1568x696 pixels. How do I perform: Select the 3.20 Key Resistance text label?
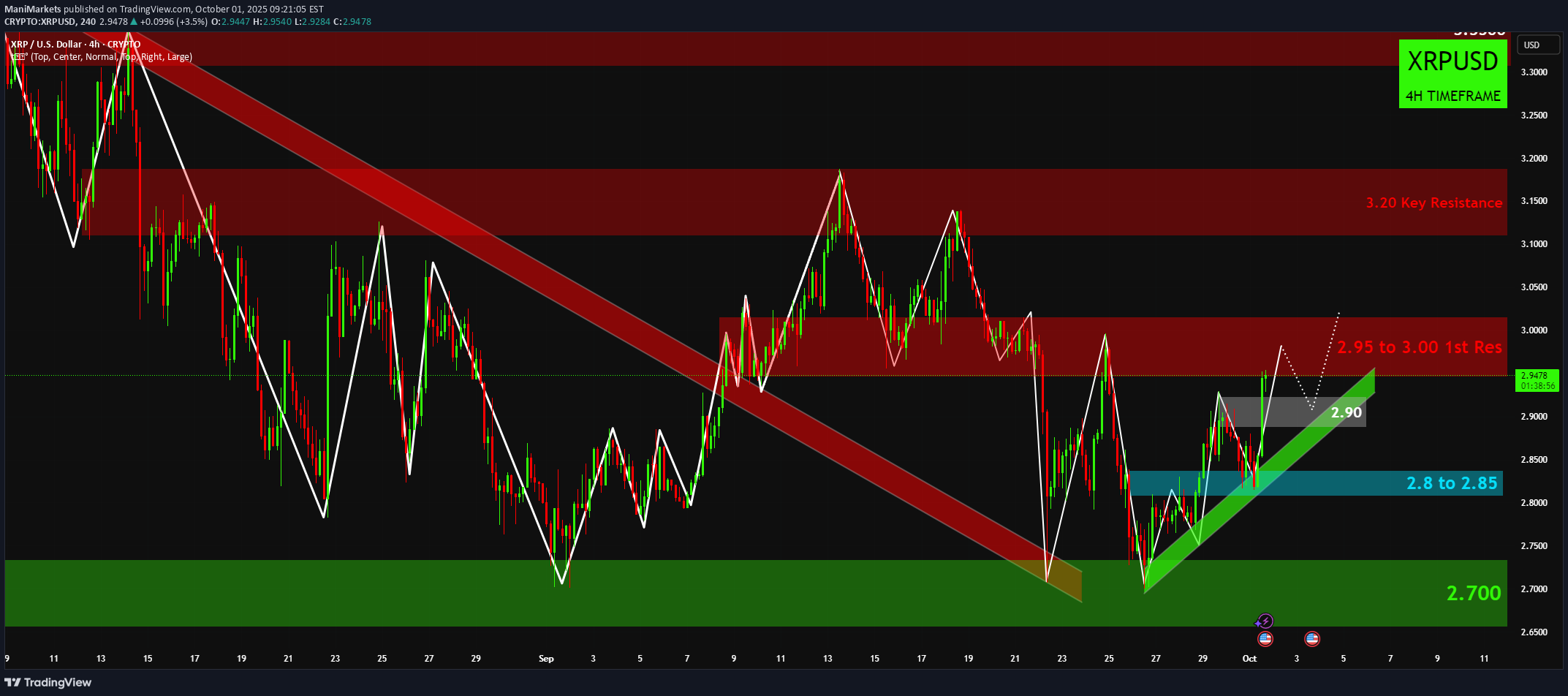(1433, 203)
